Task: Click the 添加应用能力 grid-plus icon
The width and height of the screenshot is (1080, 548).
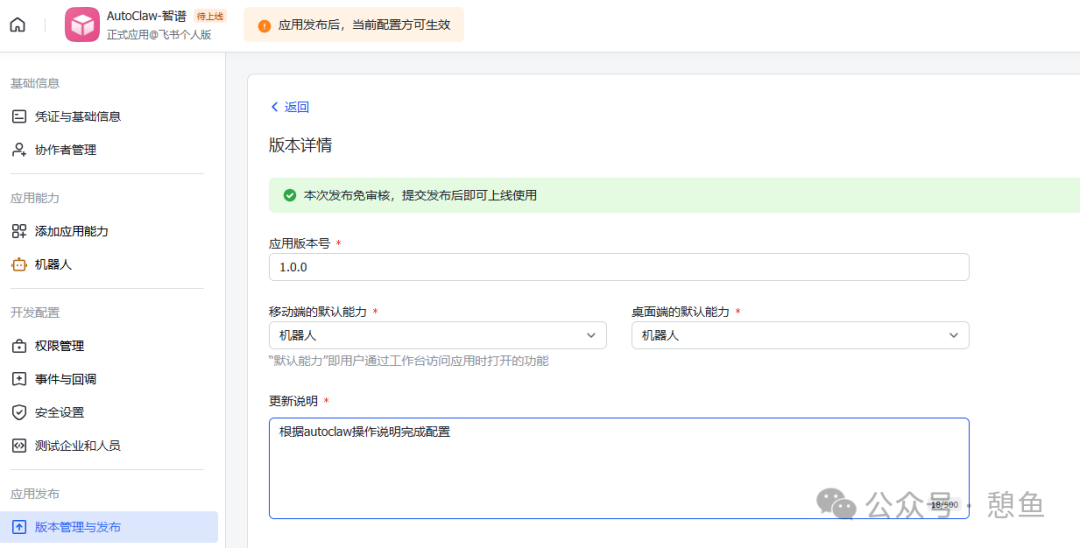Action: coord(19,231)
